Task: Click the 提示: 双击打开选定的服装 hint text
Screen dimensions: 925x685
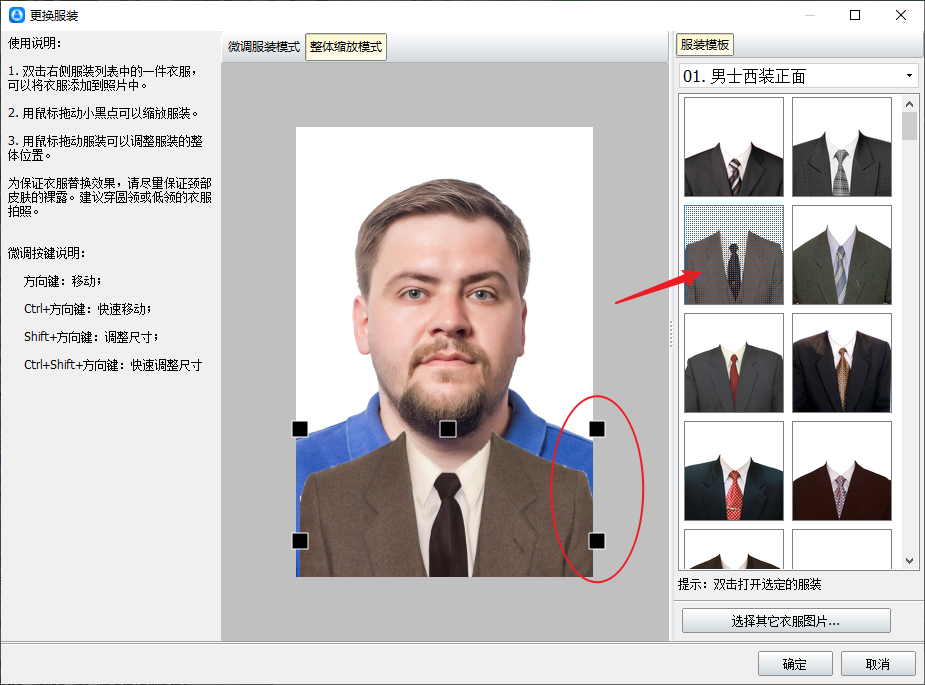Action: pos(749,584)
